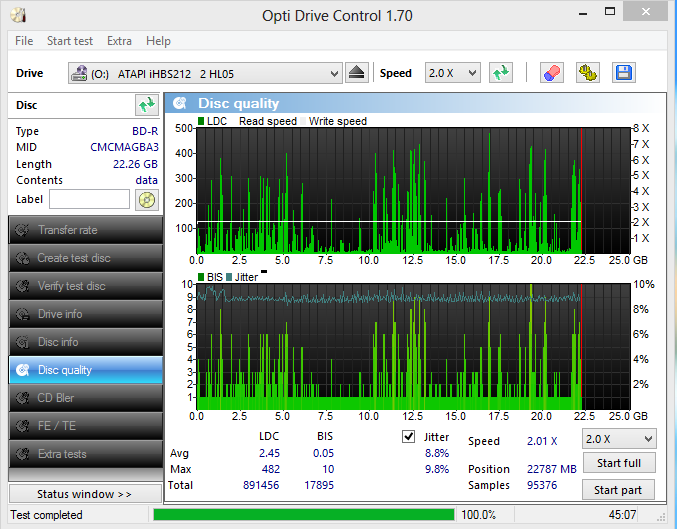Image resolution: width=677 pixels, height=529 pixels.
Task: Click the Start part button
Action: click(x=618, y=490)
